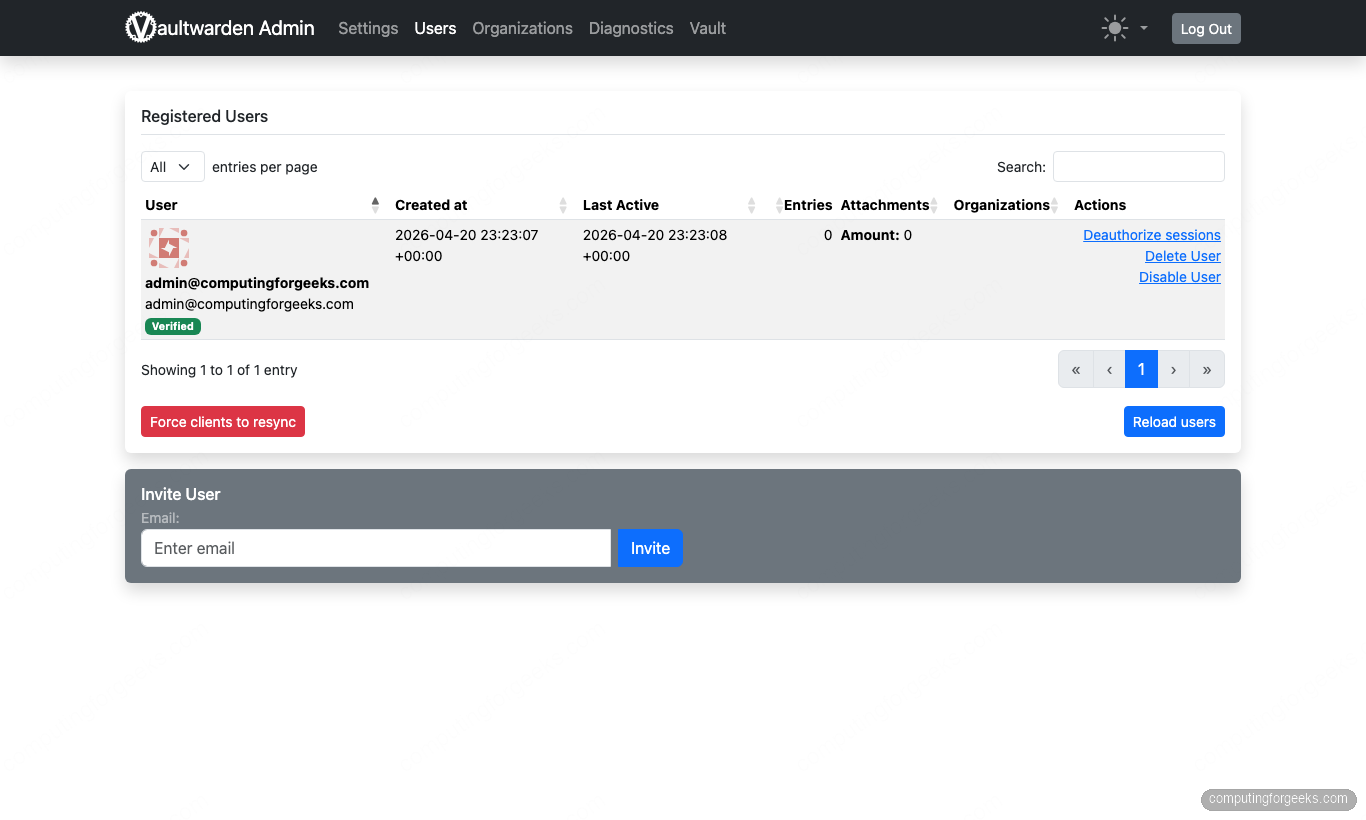1366x820 pixels.
Task: Toggle sort order on Last Active column
Action: 752,204
